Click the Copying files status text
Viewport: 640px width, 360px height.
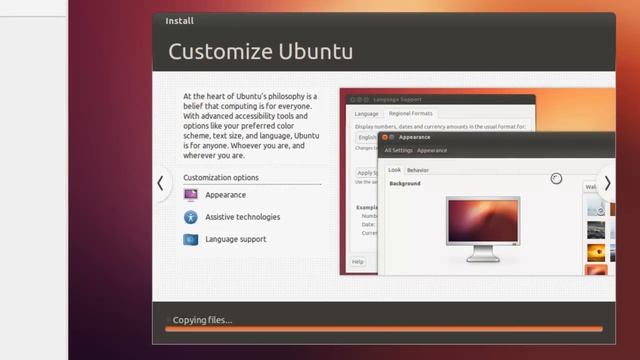[202, 320]
